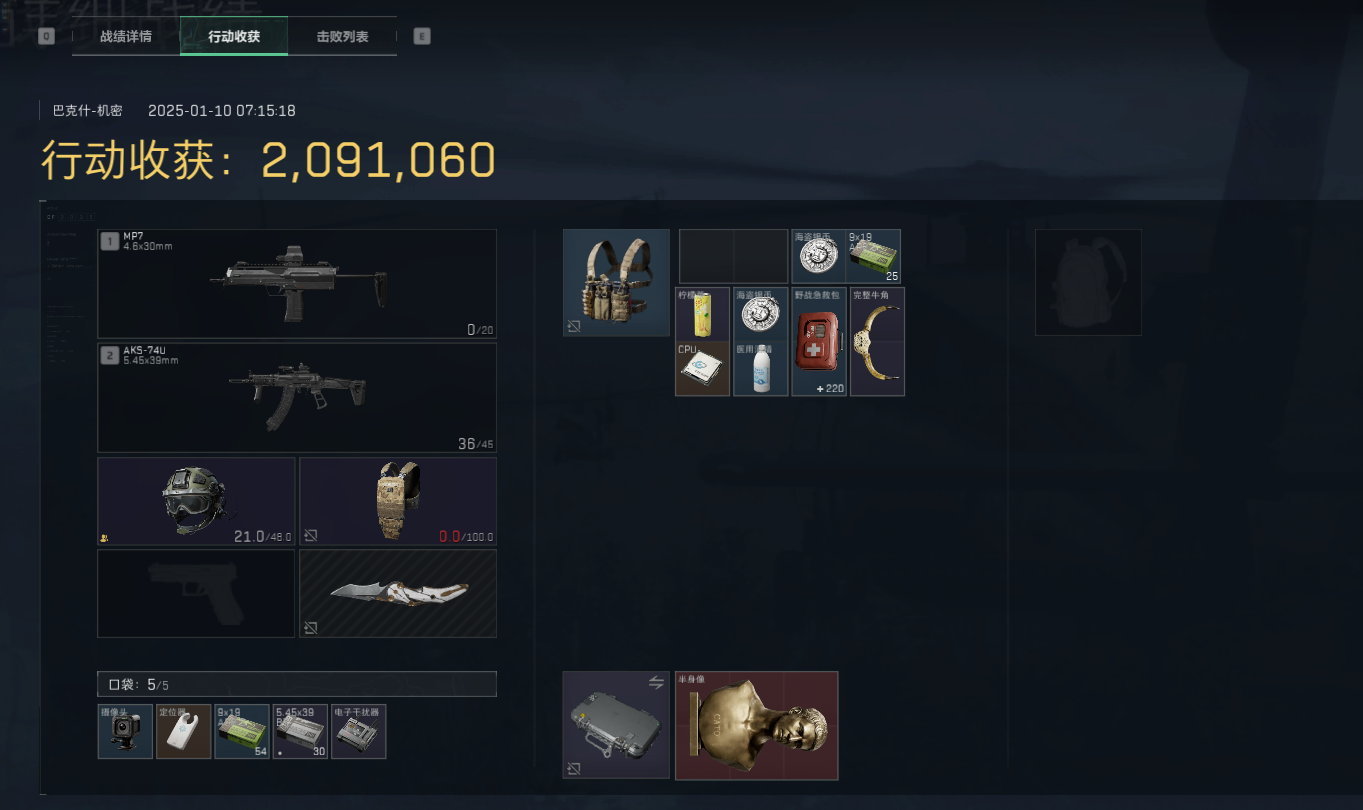Click the secure container case
This screenshot has height=810, width=1363.
[x=616, y=725]
